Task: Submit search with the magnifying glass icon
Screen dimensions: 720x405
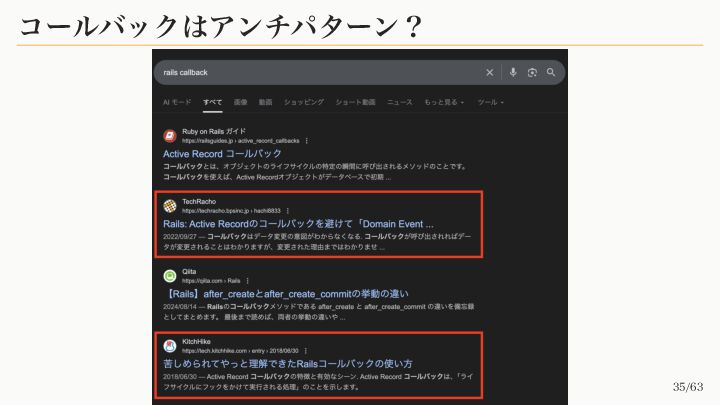Action: (551, 73)
